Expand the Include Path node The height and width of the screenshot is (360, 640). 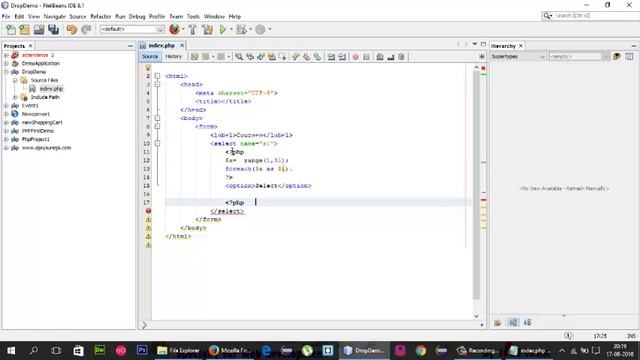click(x=15, y=97)
